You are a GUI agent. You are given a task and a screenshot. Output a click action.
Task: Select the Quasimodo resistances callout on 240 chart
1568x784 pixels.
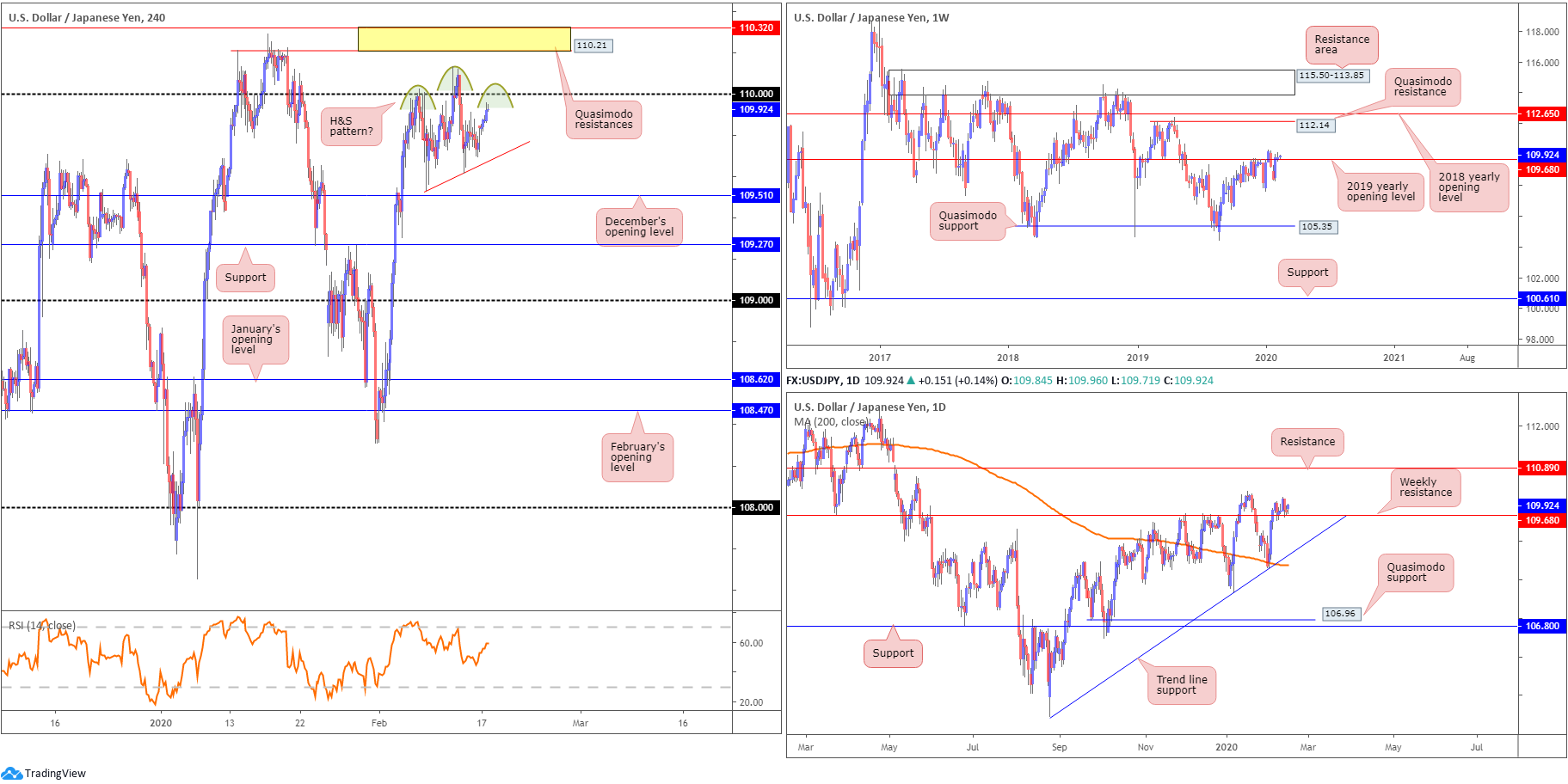point(604,119)
